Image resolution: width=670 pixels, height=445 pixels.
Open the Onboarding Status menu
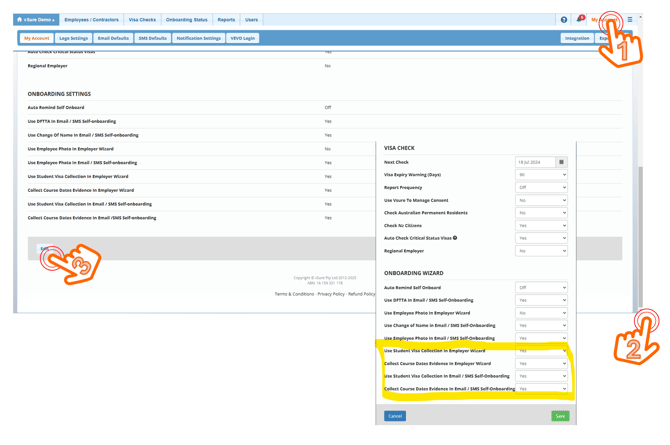tap(186, 19)
